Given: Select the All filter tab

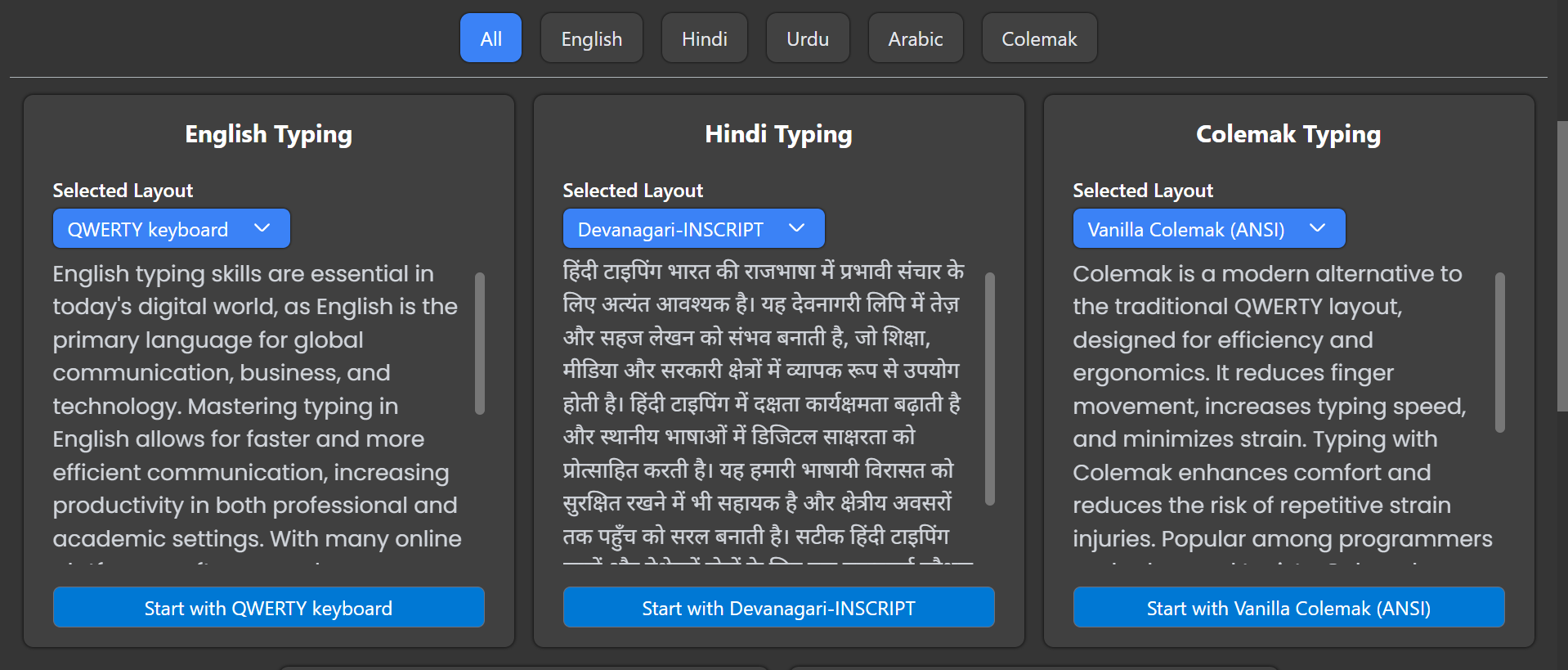Looking at the screenshot, I should [x=491, y=38].
